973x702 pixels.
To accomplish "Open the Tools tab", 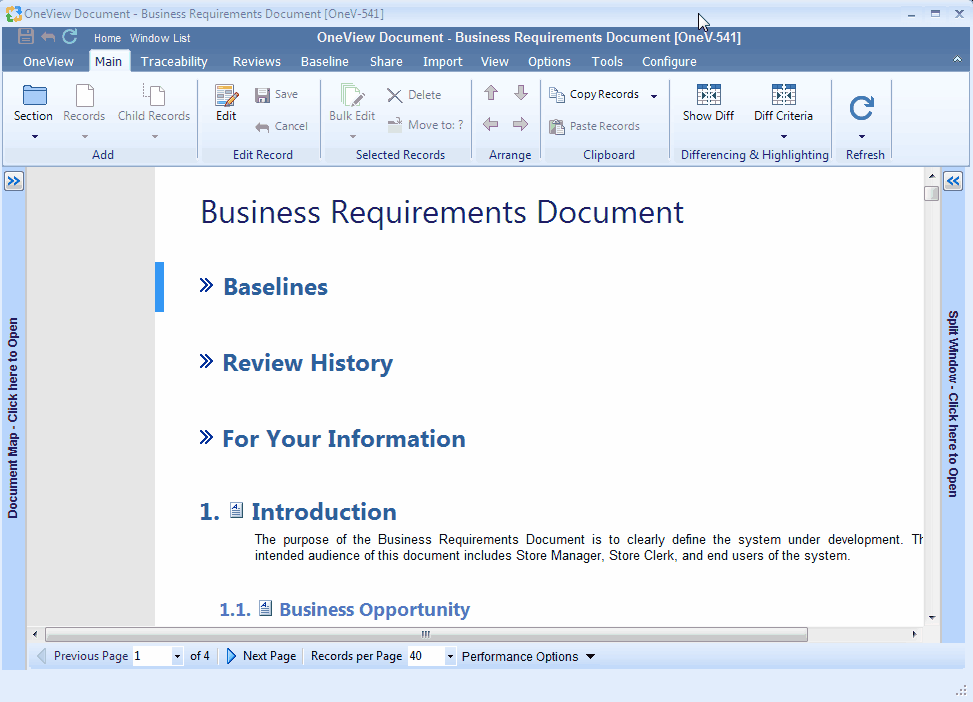I will click(607, 61).
